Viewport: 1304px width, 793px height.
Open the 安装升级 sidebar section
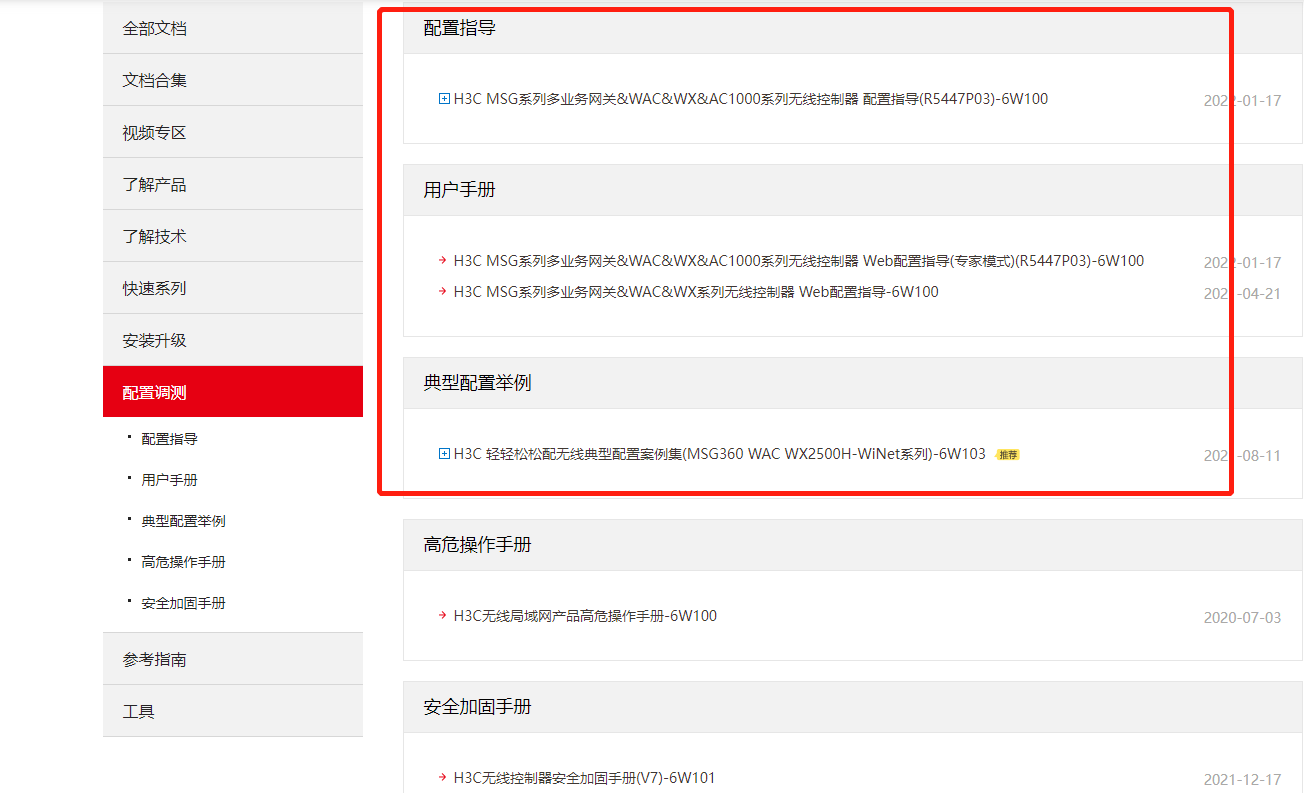233,340
